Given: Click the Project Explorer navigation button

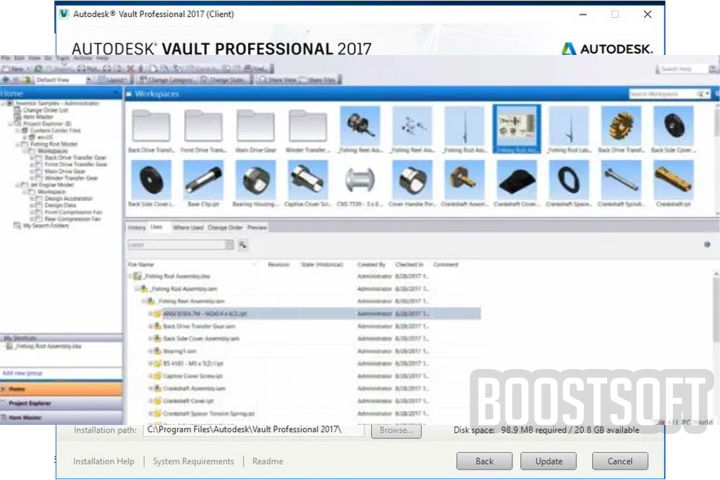Looking at the screenshot, I should [x=61, y=403].
